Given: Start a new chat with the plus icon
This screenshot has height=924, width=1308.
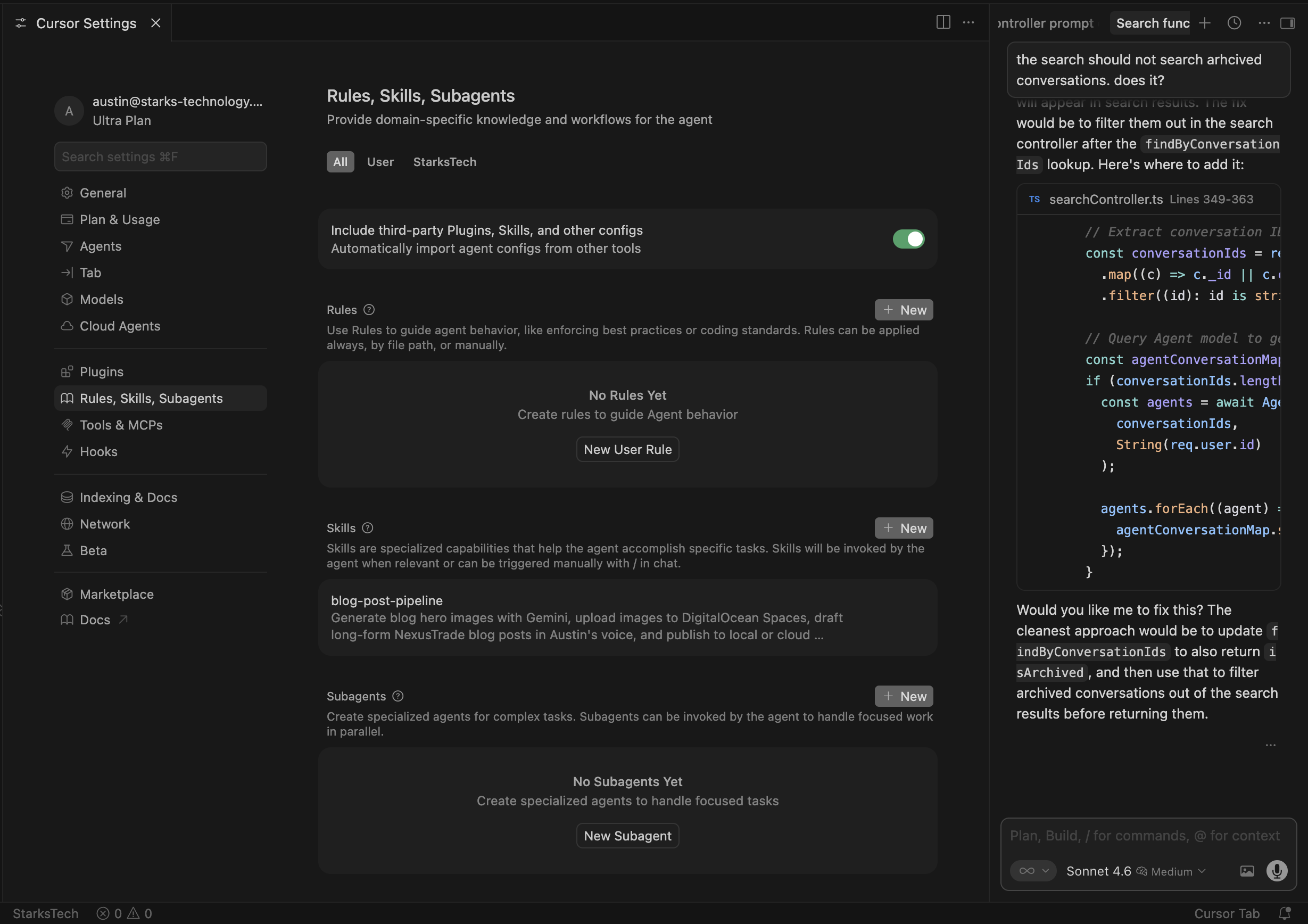Looking at the screenshot, I should [x=1204, y=23].
